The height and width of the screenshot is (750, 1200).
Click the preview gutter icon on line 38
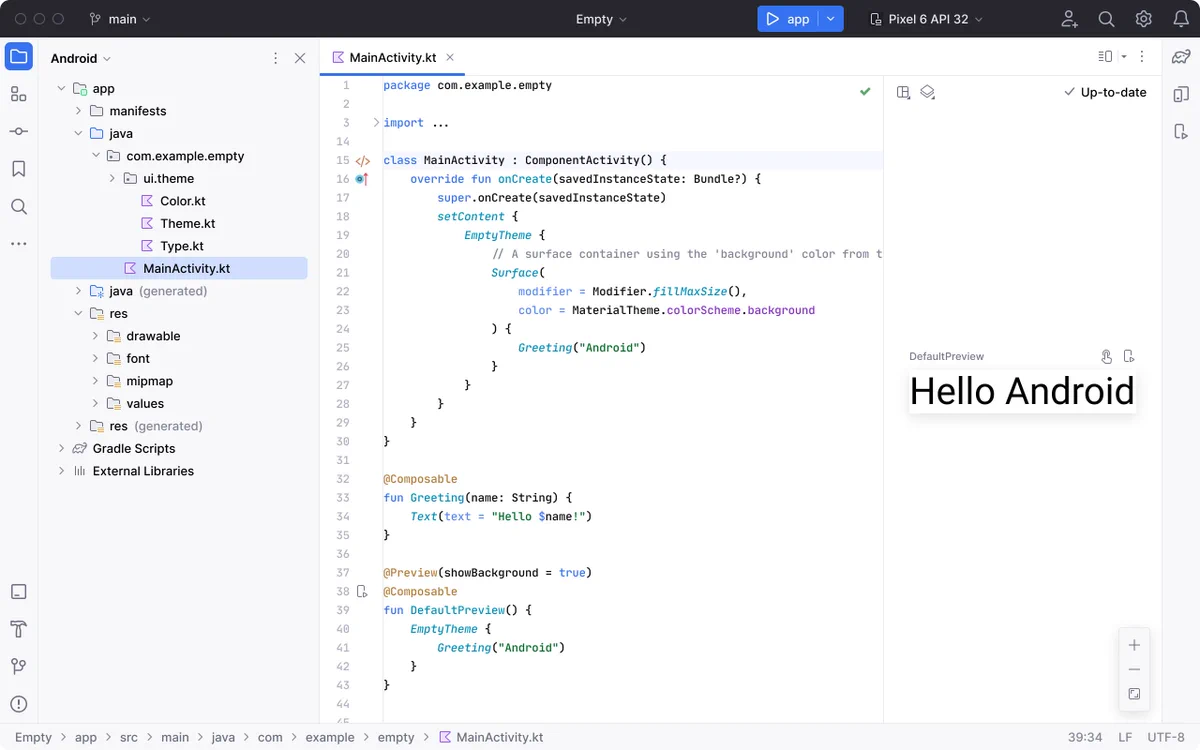pyautogui.click(x=362, y=592)
